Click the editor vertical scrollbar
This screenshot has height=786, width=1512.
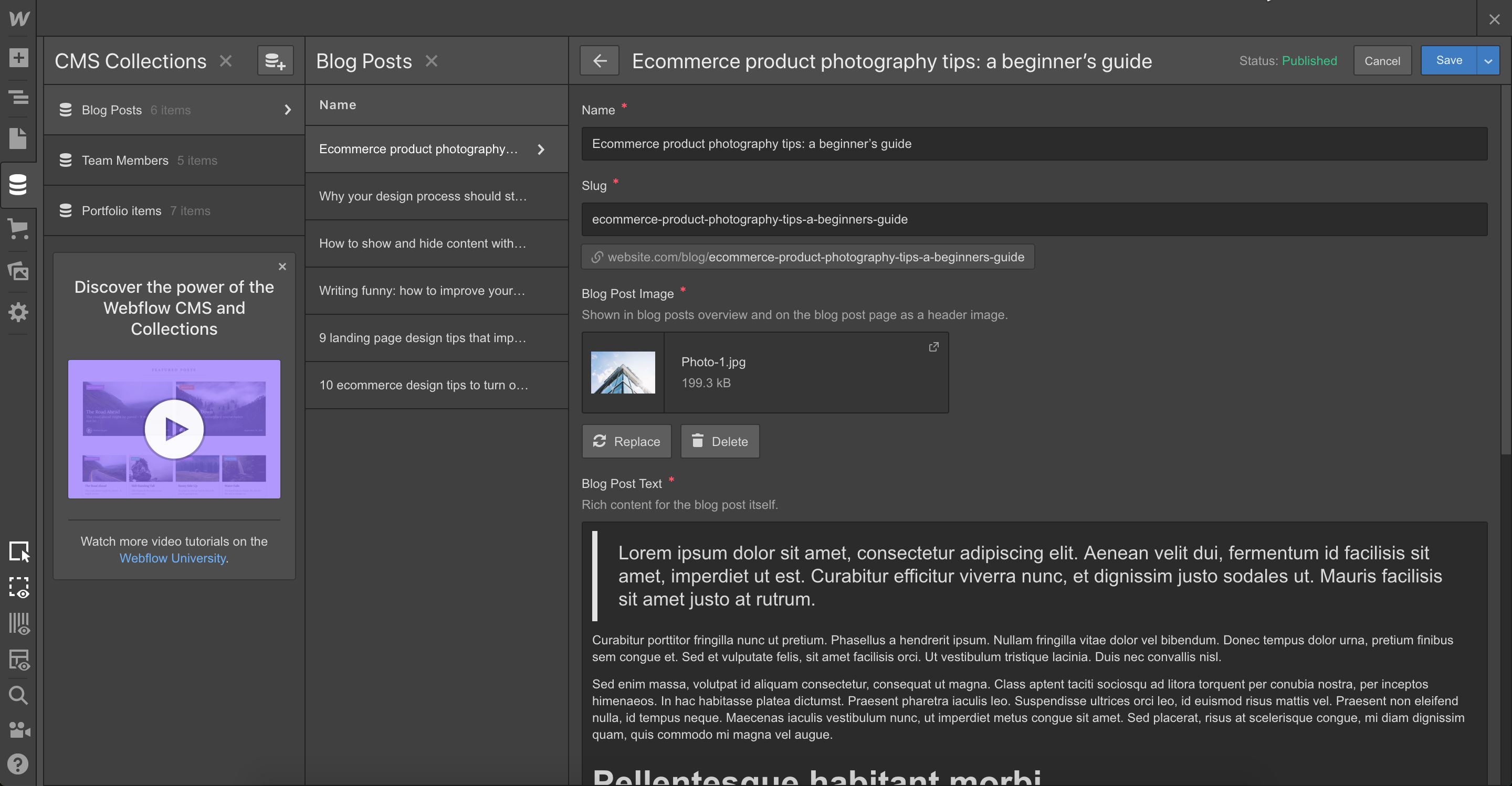pyautogui.click(x=1506, y=270)
